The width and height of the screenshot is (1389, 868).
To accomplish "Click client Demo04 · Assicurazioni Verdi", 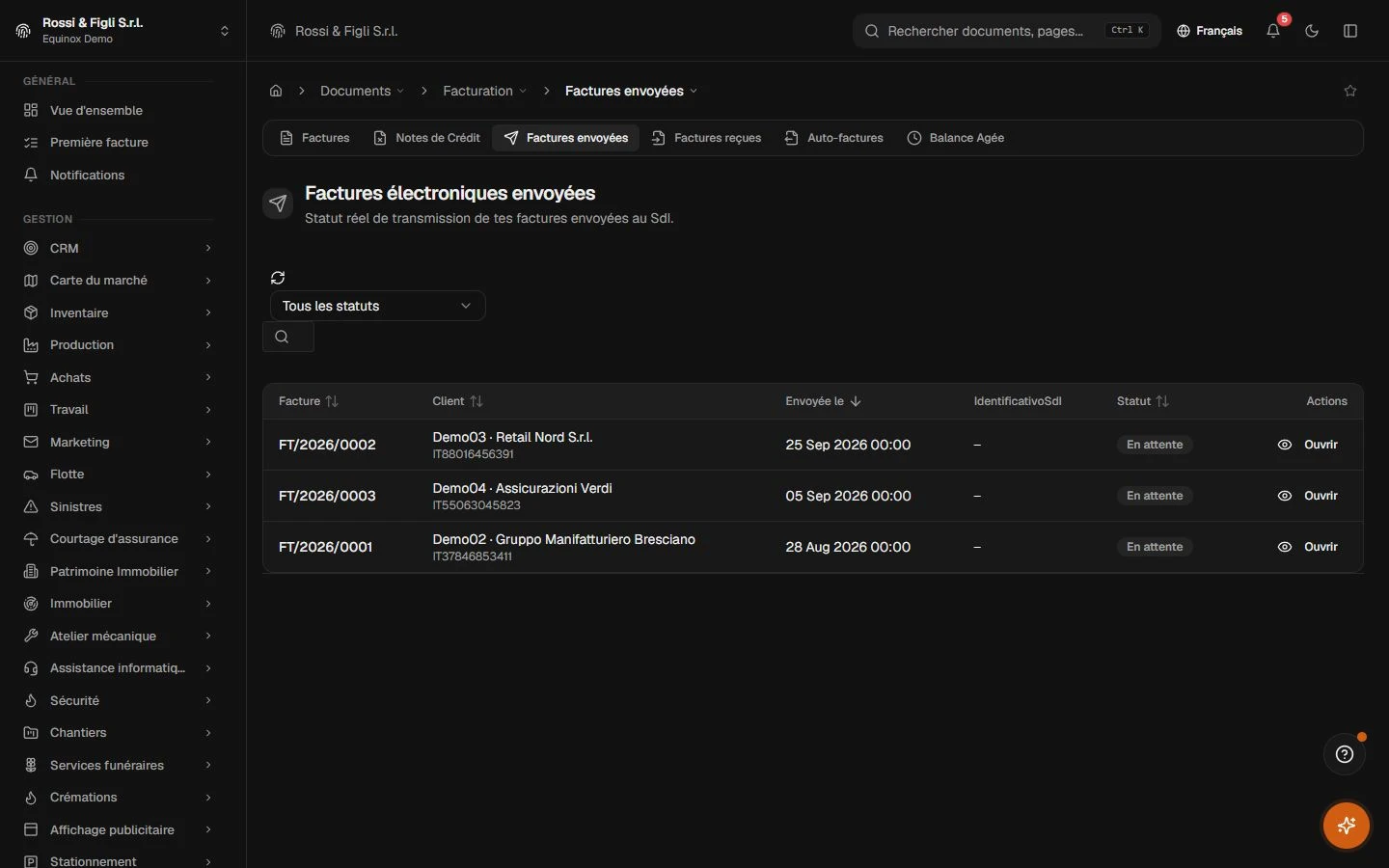I will (522, 488).
